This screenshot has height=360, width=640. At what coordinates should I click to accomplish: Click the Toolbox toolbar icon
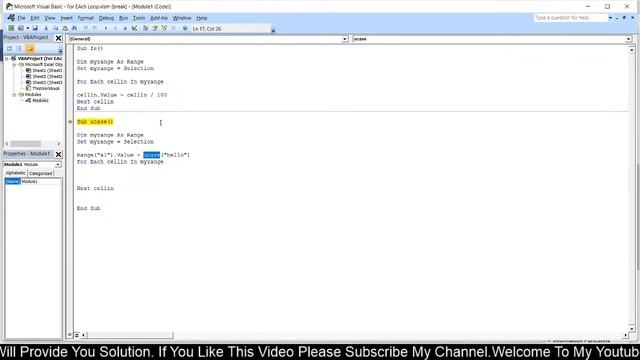pos(174,28)
